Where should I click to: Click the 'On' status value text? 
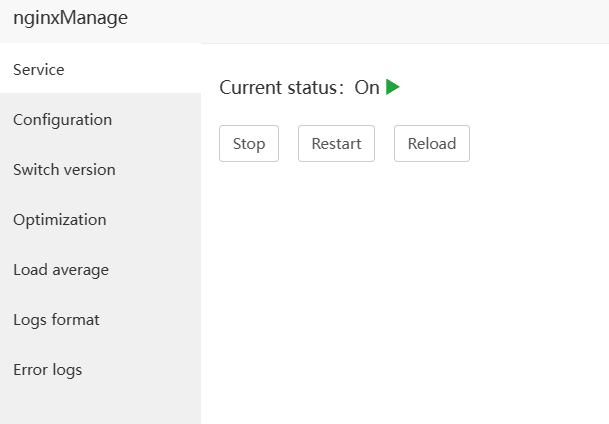(367, 88)
